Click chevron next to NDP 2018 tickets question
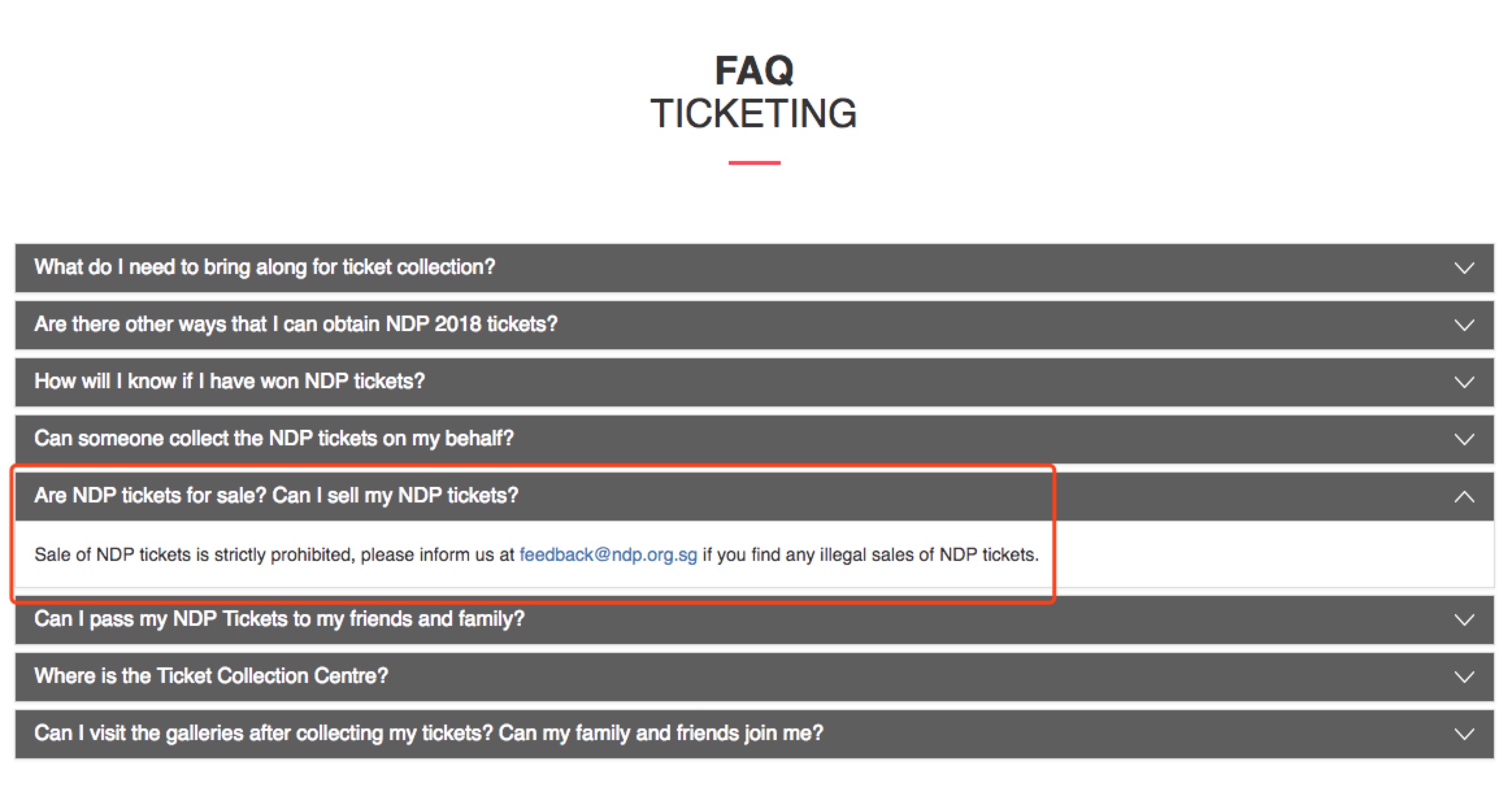This screenshot has height=805, width=1512. point(1463,325)
